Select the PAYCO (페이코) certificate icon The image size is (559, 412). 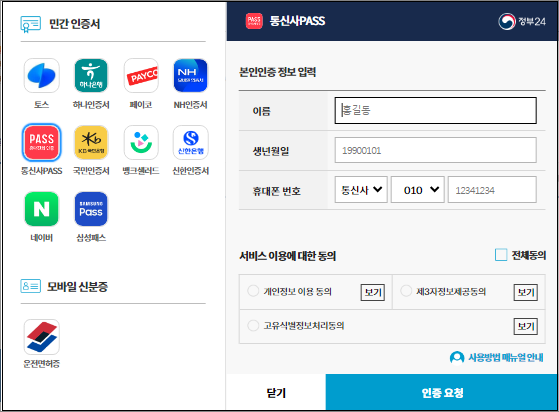[141, 76]
